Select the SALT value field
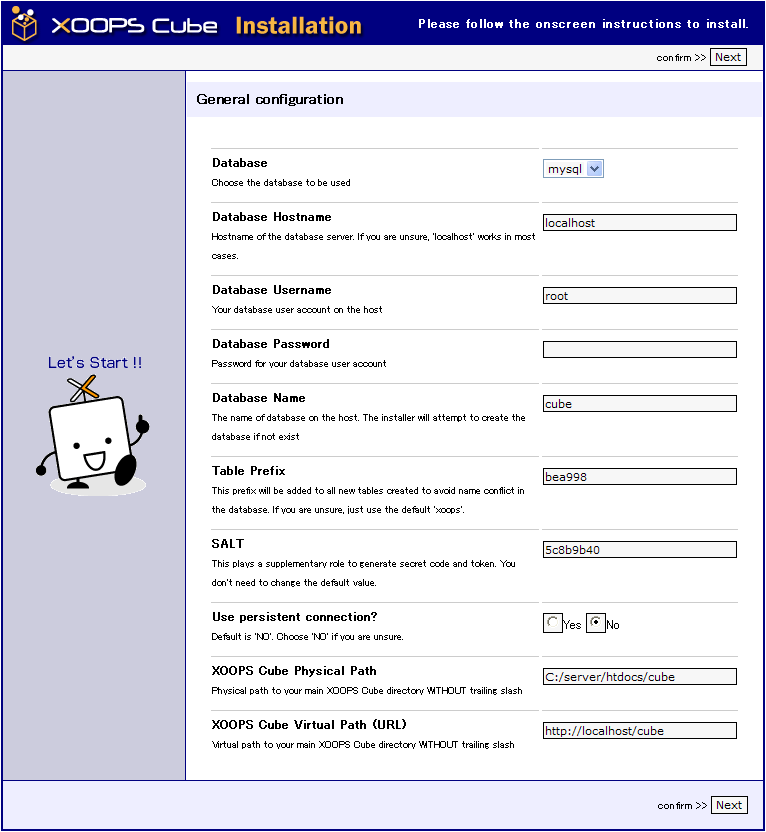The height and width of the screenshot is (832, 766). click(x=639, y=550)
